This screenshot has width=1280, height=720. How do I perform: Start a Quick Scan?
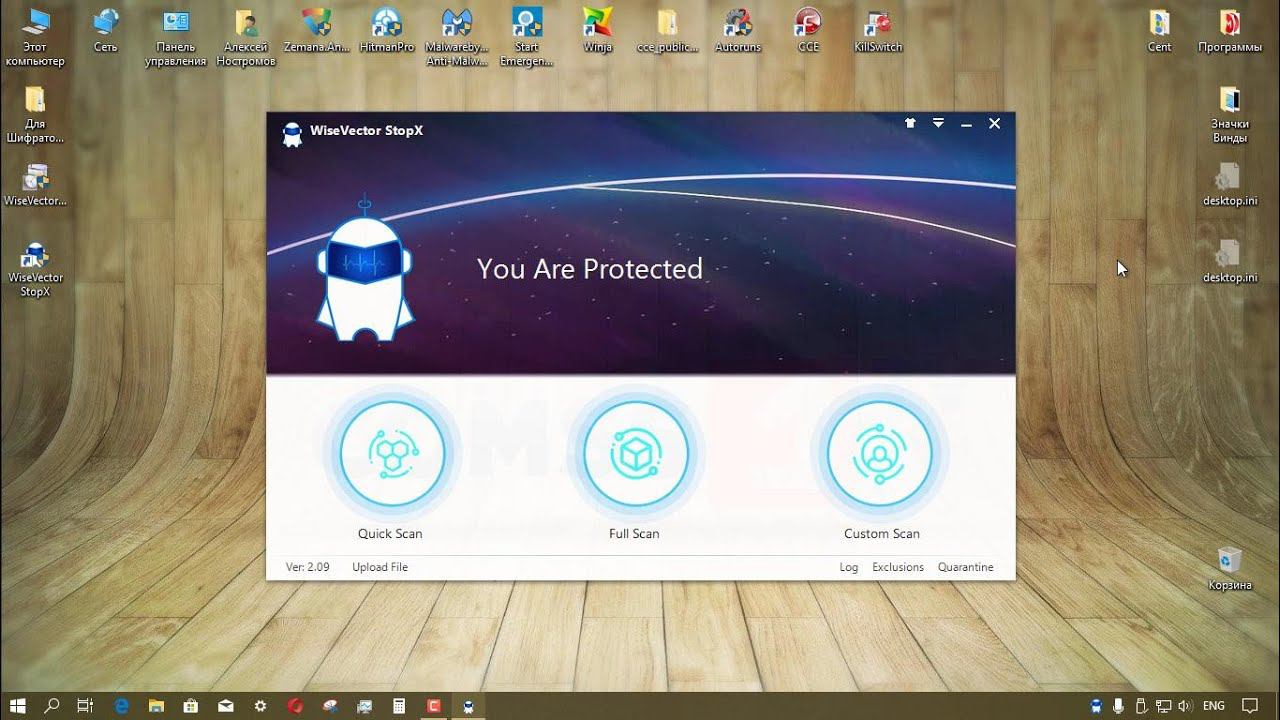(x=392, y=453)
